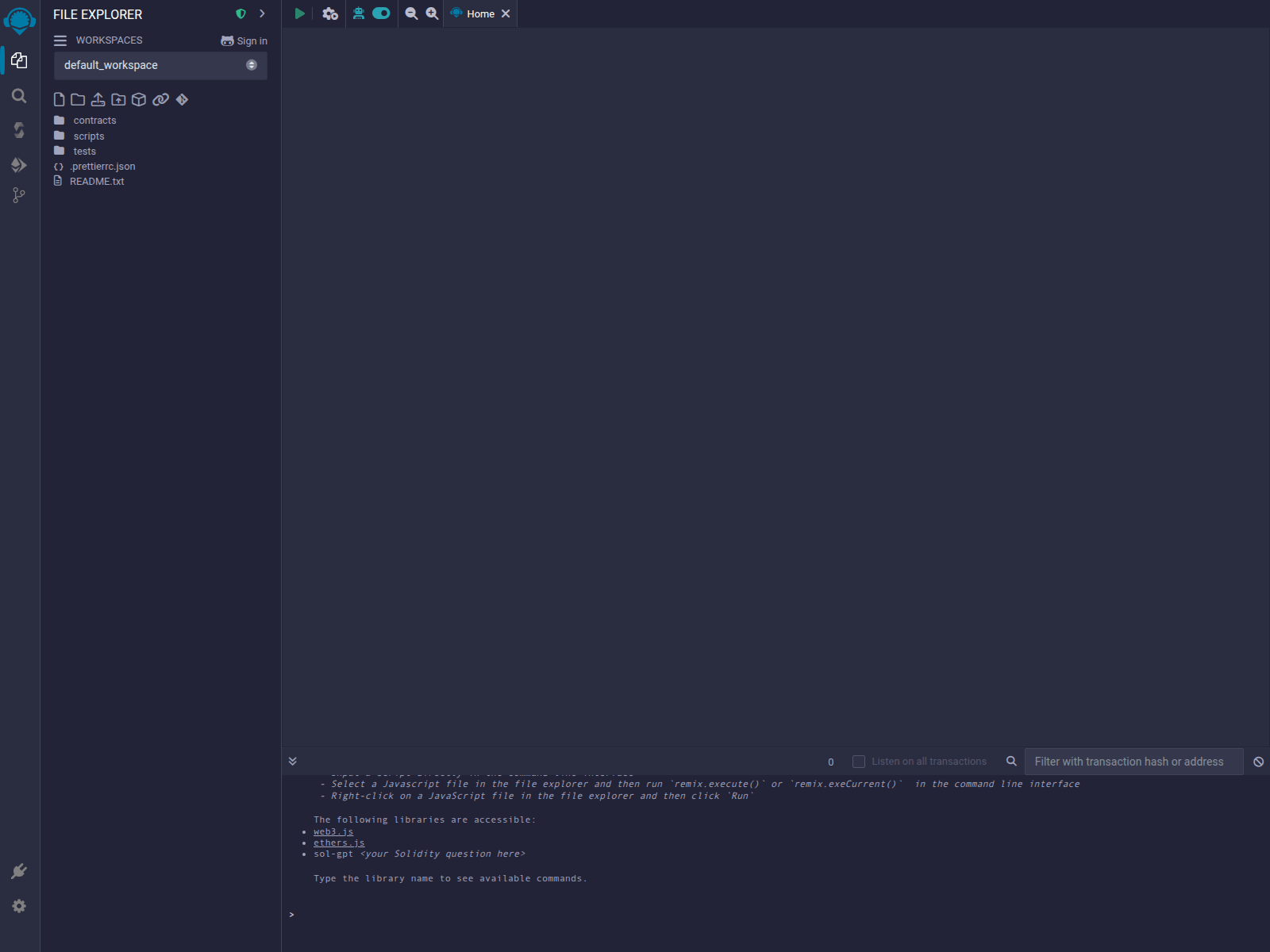The width and height of the screenshot is (1270, 952).
Task: Click the pending transactions count 0
Action: pos(831,762)
